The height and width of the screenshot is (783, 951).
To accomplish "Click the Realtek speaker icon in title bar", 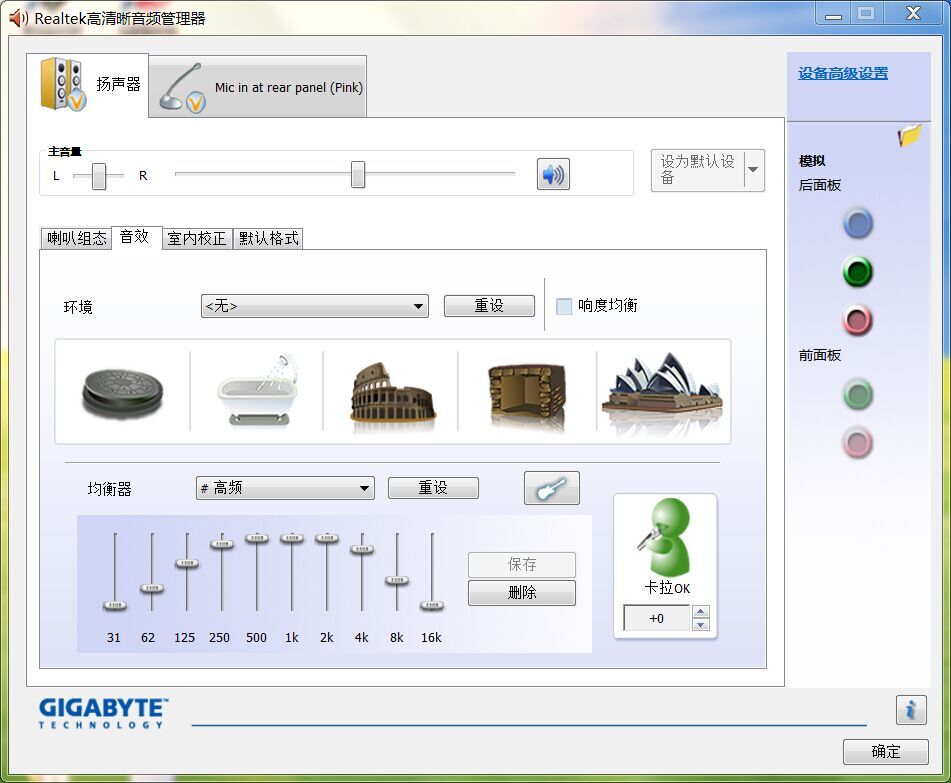I will point(18,18).
